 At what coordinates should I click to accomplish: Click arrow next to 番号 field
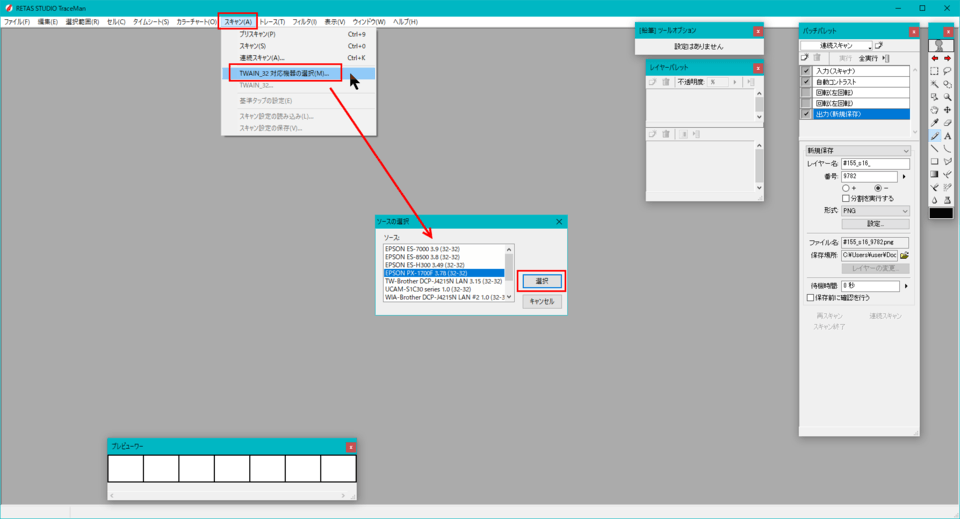click(x=904, y=176)
